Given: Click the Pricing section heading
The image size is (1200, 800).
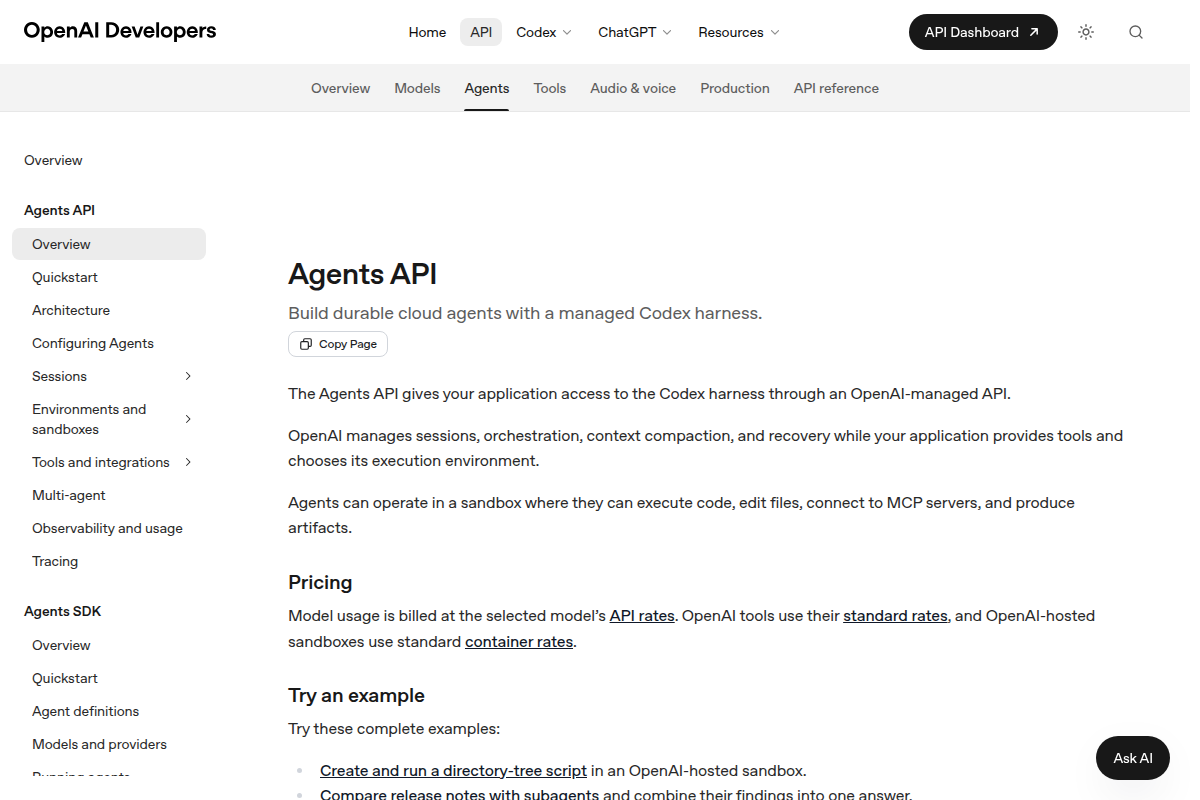Looking at the screenshot, I should point(320,582).
